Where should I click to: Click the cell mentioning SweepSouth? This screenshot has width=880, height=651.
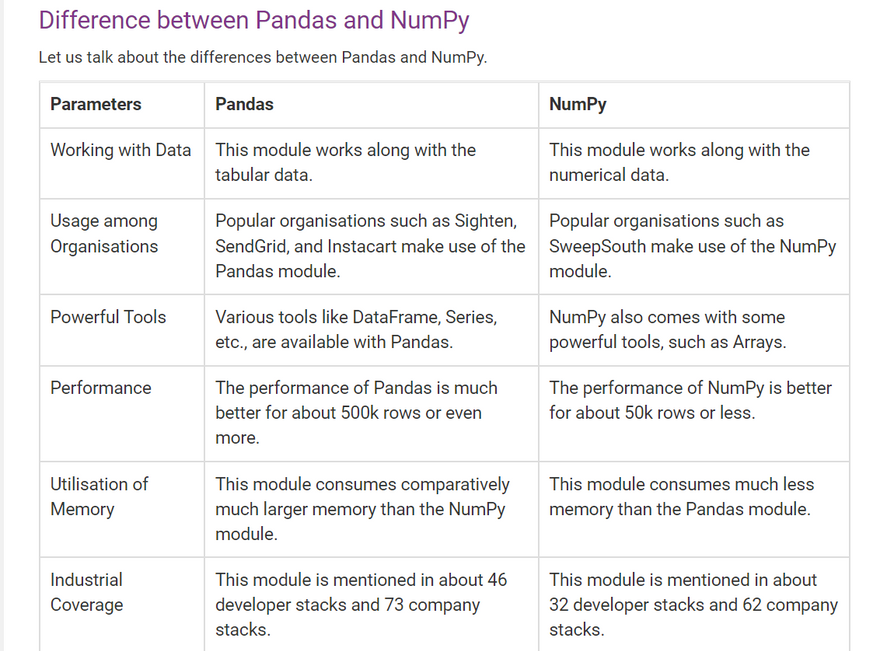(692, 246)
